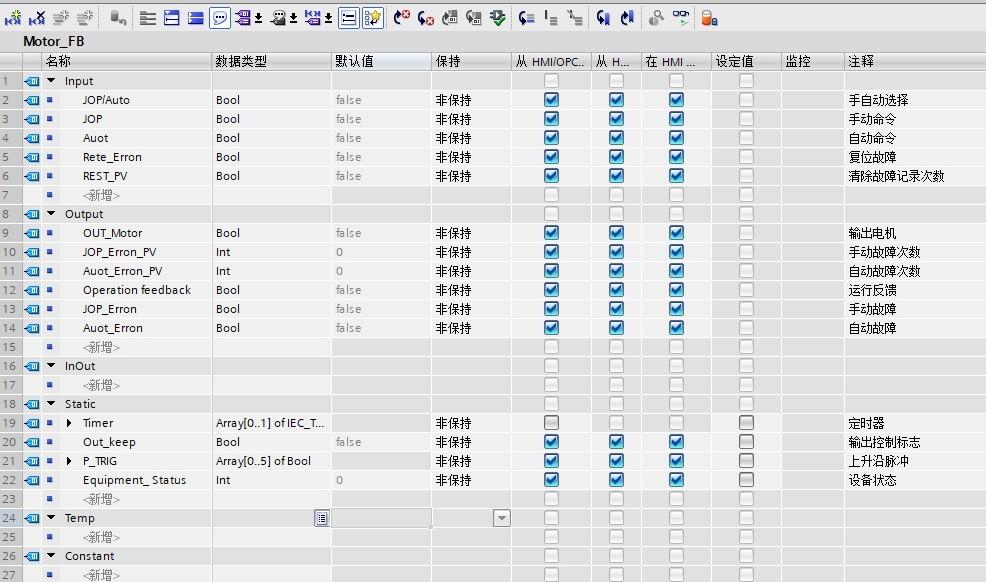Toggle HMI writable checkbox for JOP row
The height and width of the screenshot is (582, 986).
click(616, 119)
